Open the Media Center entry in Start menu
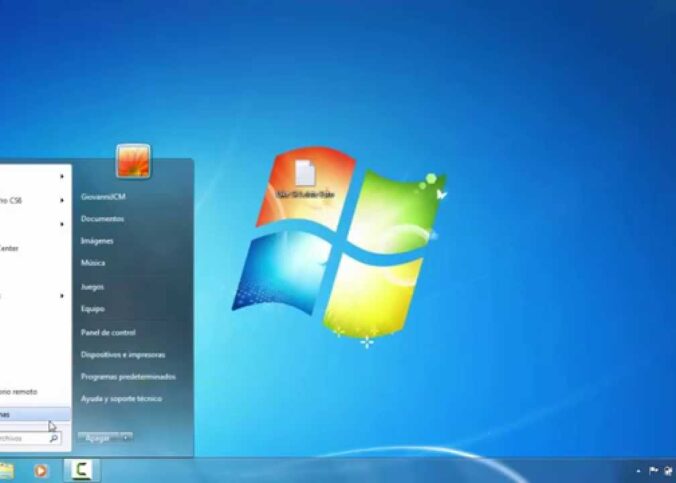 click(x=35, y=248)
